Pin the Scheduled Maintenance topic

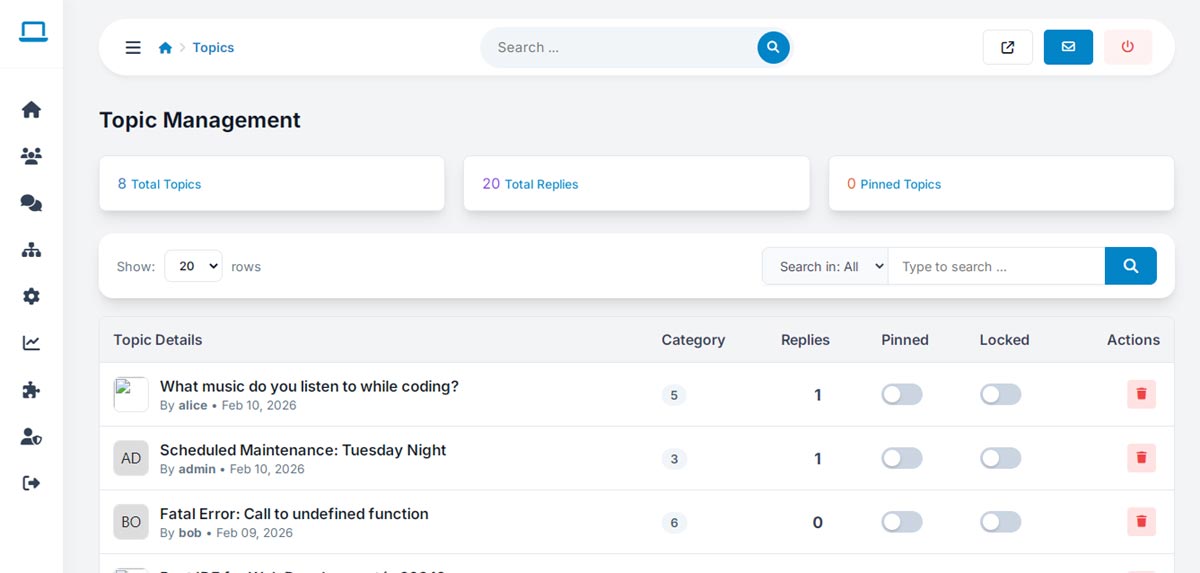coord(902,458)
